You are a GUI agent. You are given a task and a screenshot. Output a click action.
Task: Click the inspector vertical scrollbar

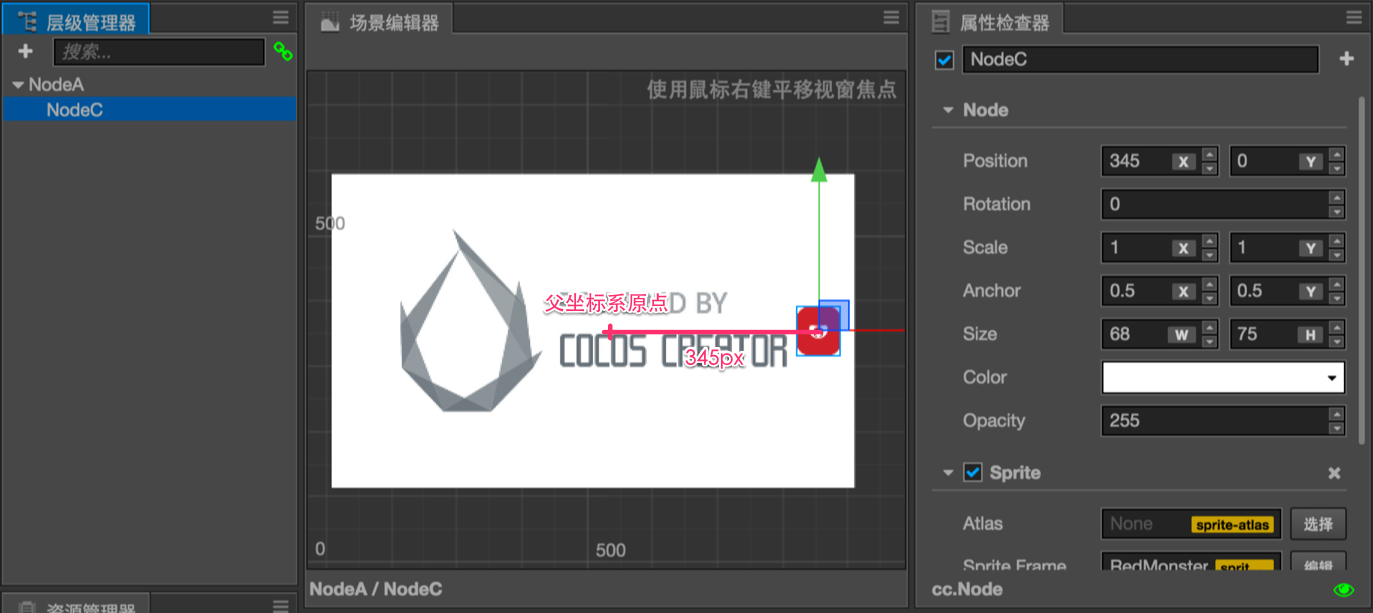click(1361, 270)
